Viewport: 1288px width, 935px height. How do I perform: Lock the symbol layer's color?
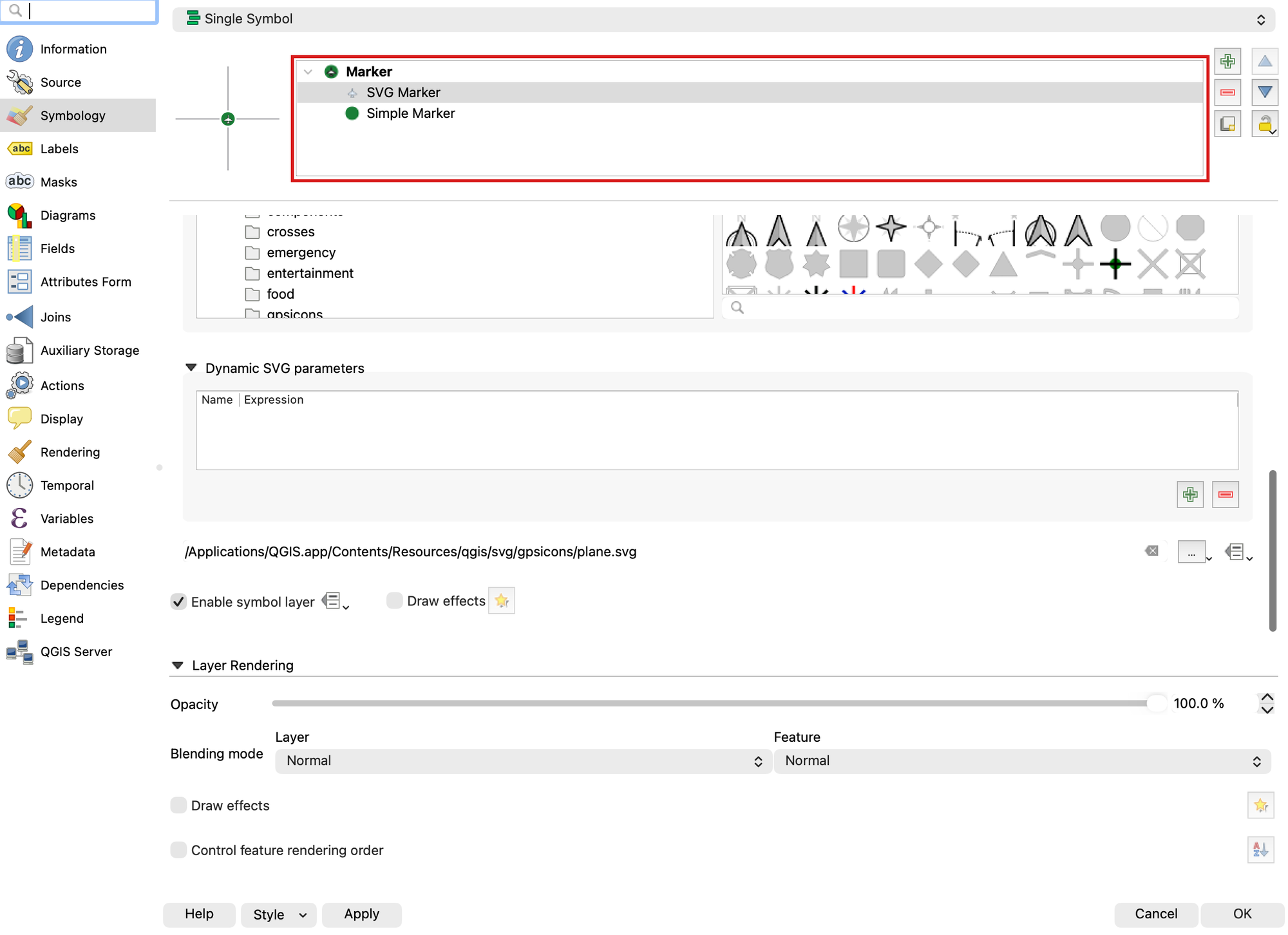(1265, 124)
